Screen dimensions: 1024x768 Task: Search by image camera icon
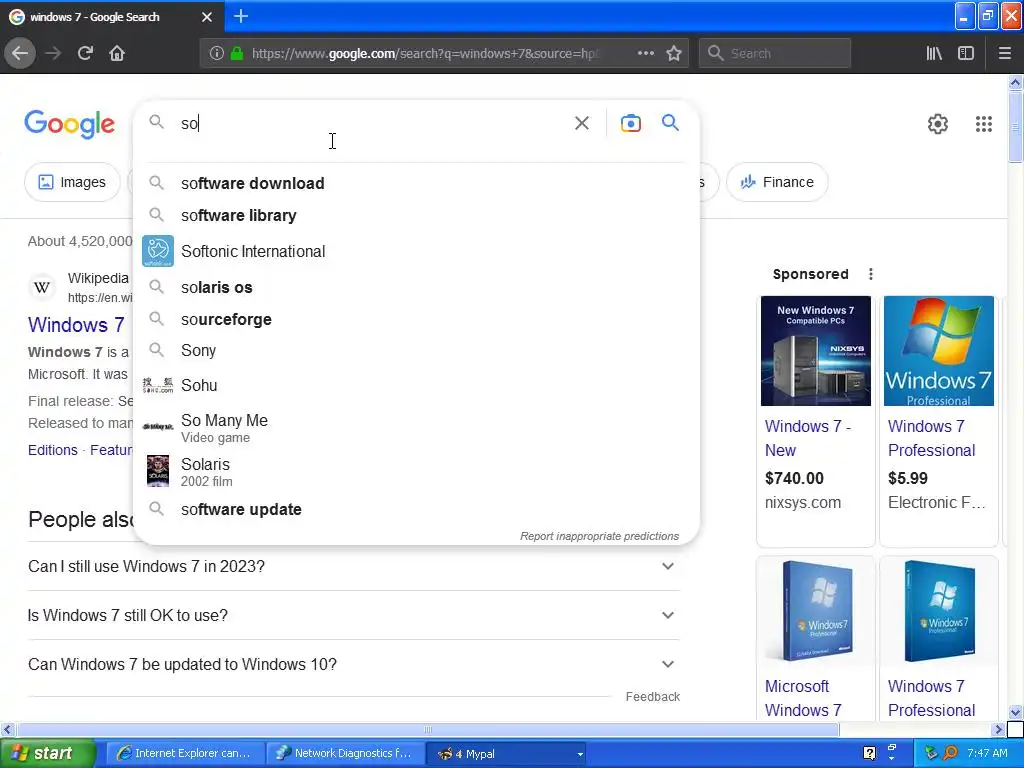(x=630, y=123)
